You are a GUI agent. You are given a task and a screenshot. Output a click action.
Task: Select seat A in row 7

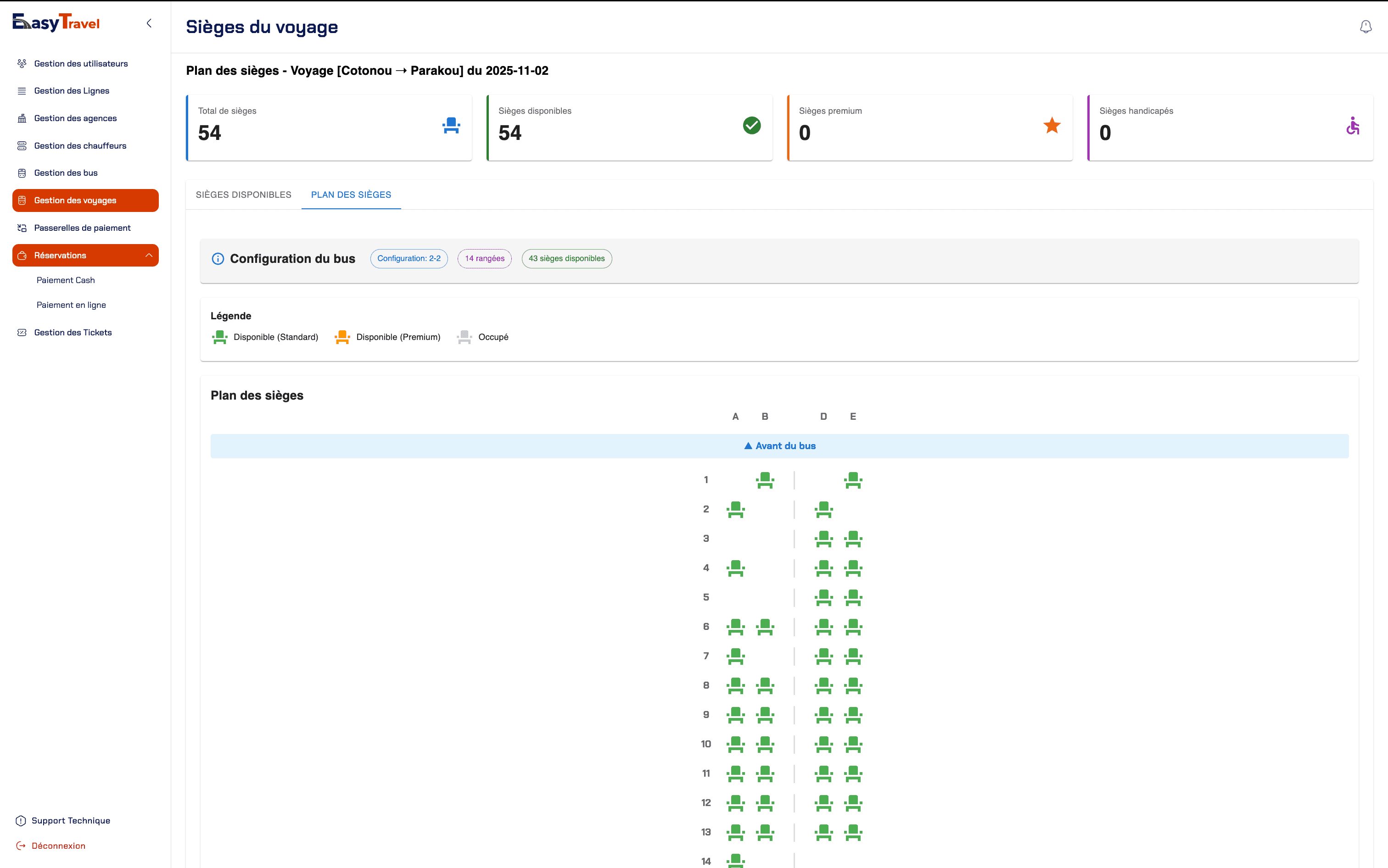tap(736, 656)
